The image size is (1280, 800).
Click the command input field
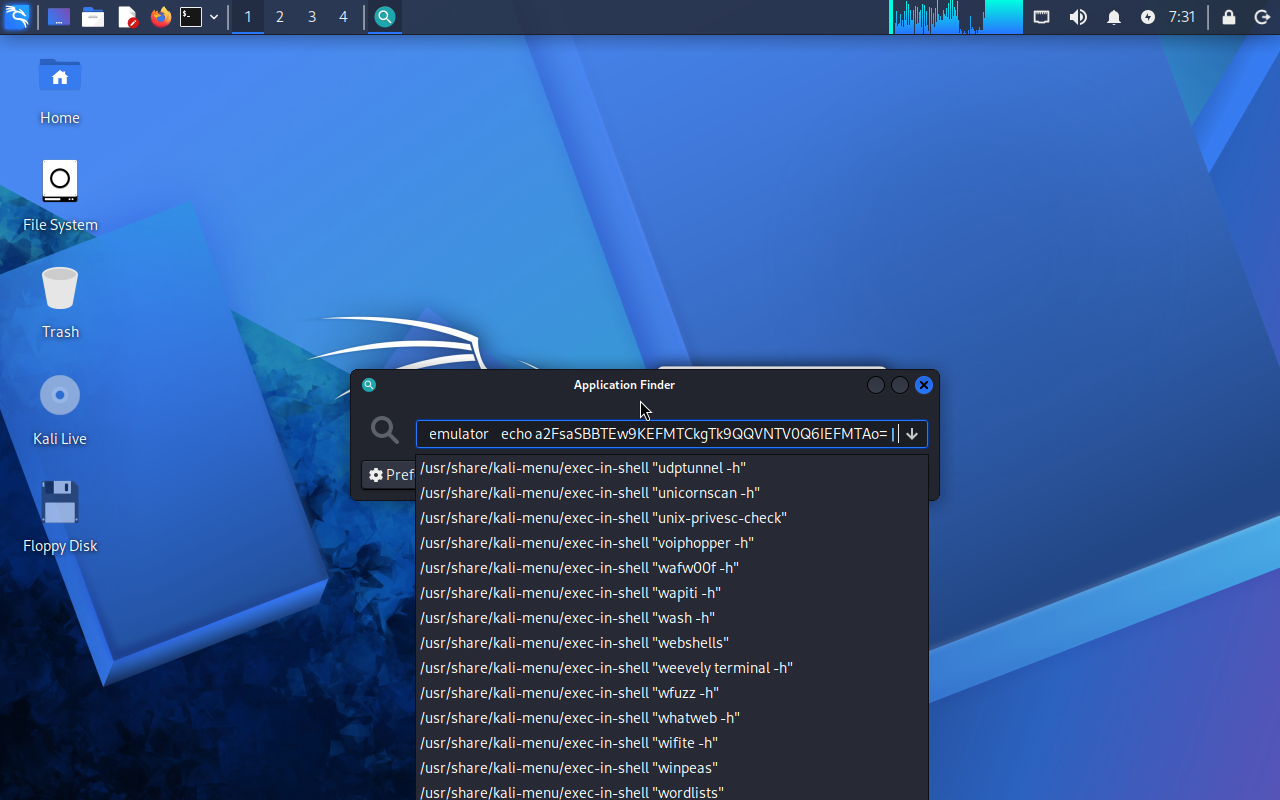[x=659, y=434]
